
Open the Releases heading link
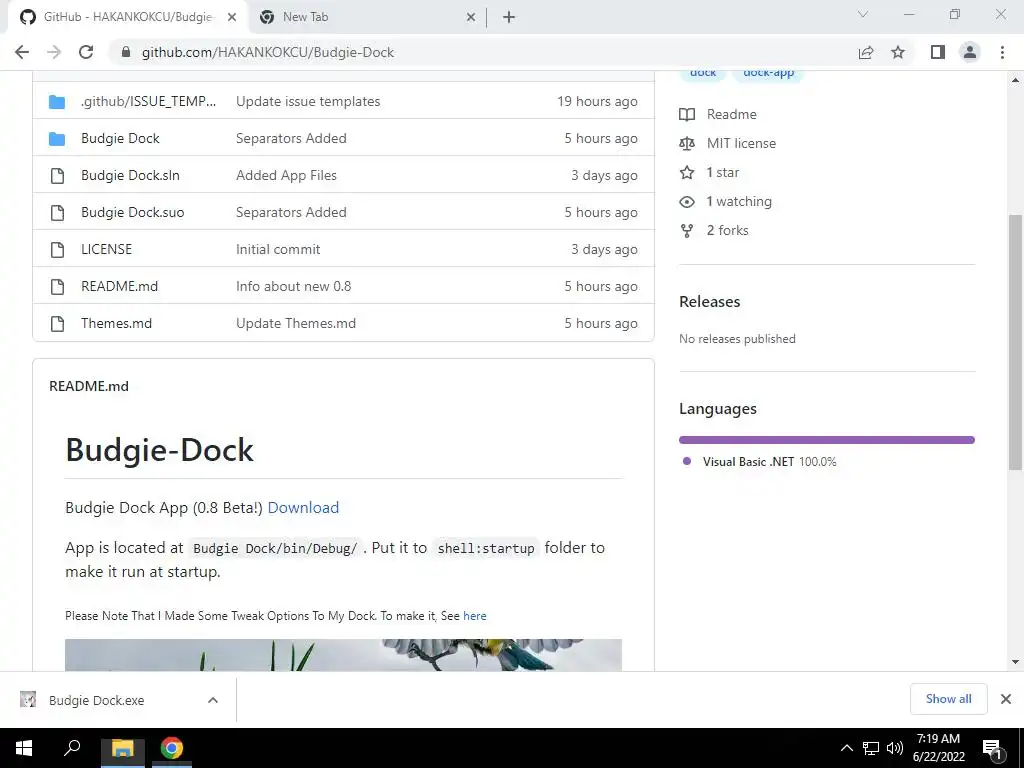(x=710, y=302)
